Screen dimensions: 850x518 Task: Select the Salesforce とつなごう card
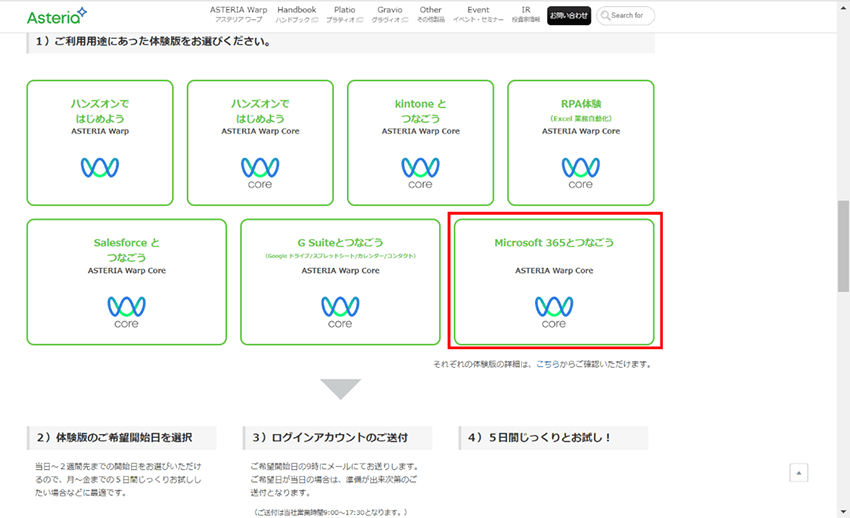[126, 282]
